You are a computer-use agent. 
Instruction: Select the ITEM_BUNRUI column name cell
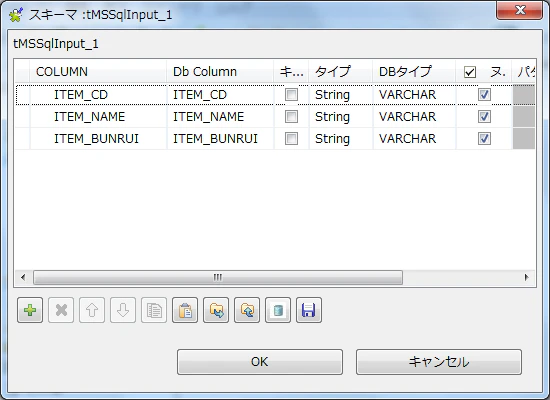[98, 139]
